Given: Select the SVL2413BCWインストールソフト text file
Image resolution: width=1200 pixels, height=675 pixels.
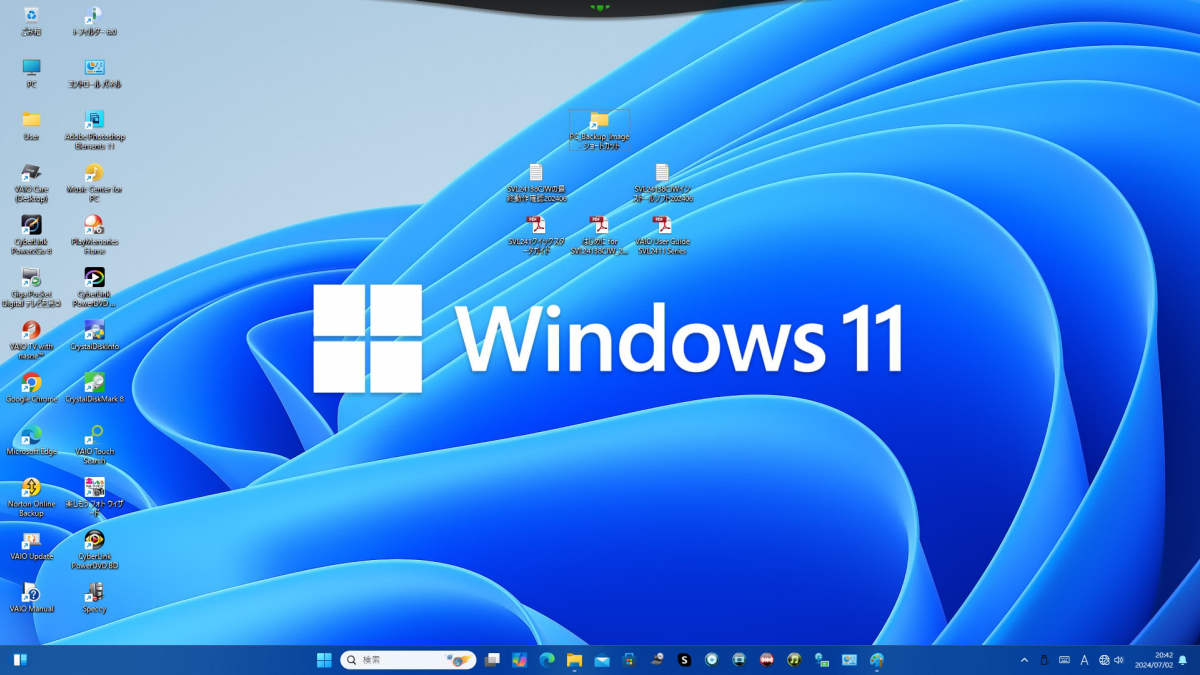Looking at the screenshot, I should 662,183.
